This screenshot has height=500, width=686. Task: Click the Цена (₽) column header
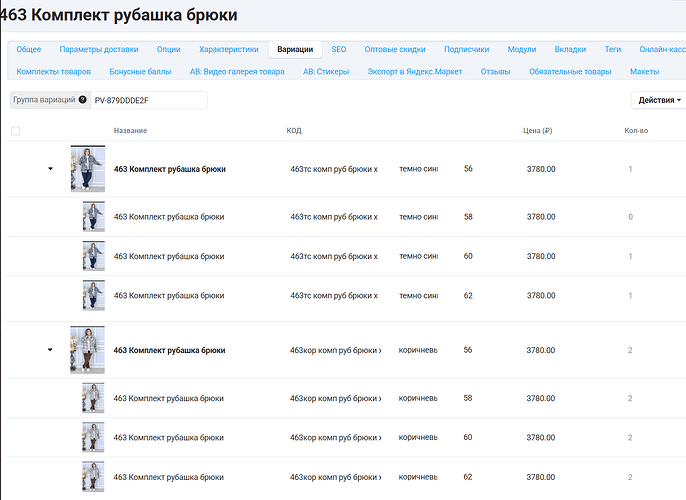point(538,131)
